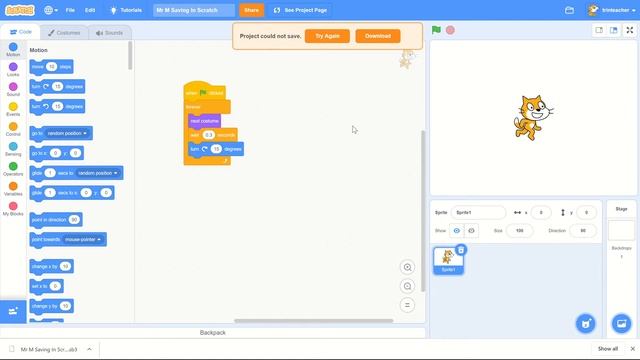This screenshot has height=360, width=640.
Task: Open go to random position dropdown
Action: point(67,133)
